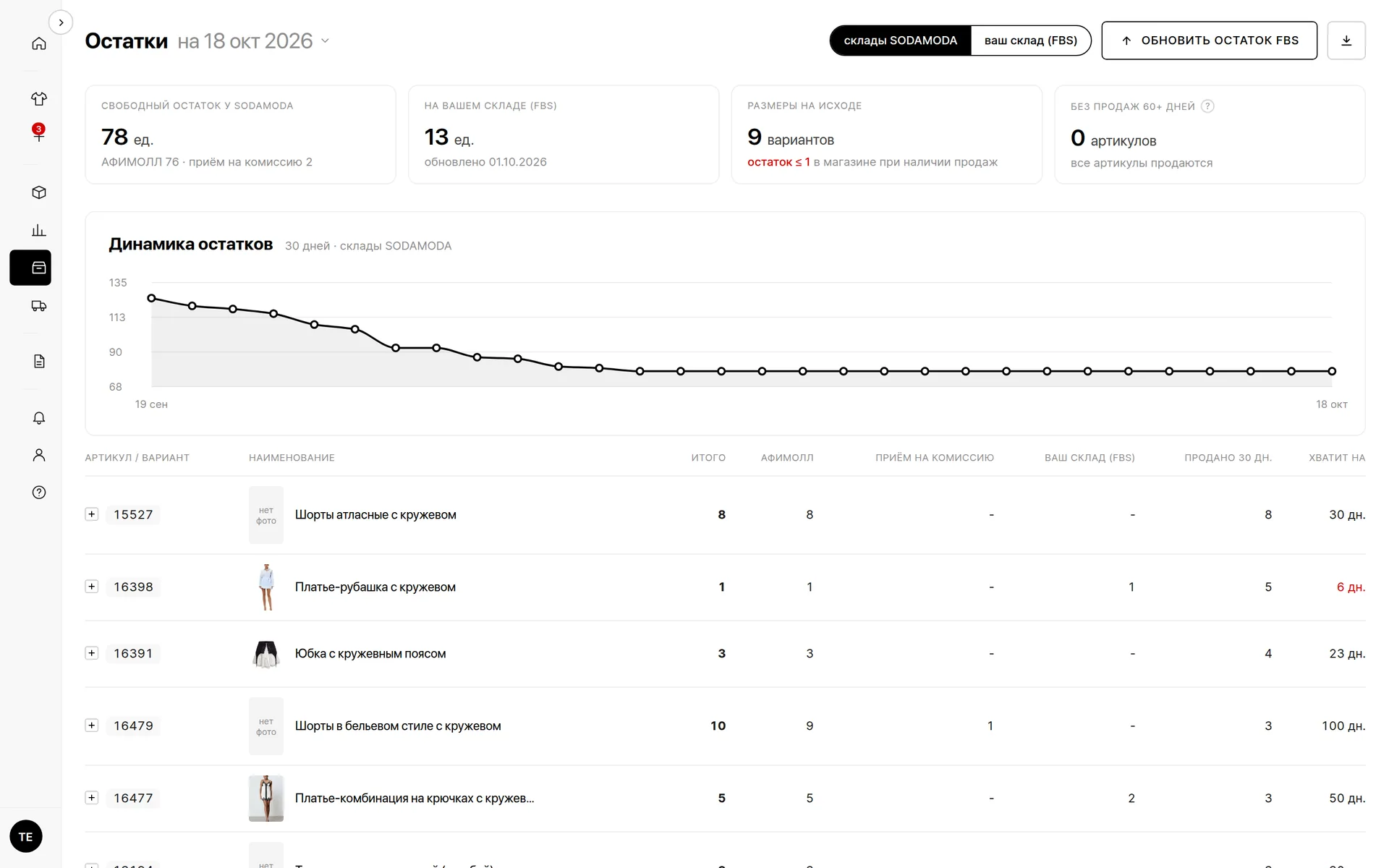Open the box package icon in the sidebar
Image resolution: width=1389 pixels, height=868 pixels.
coord(39,192)
